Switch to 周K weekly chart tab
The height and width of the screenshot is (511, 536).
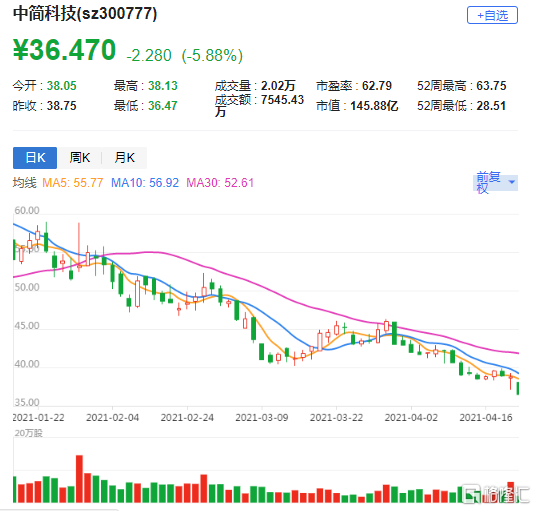80,158
